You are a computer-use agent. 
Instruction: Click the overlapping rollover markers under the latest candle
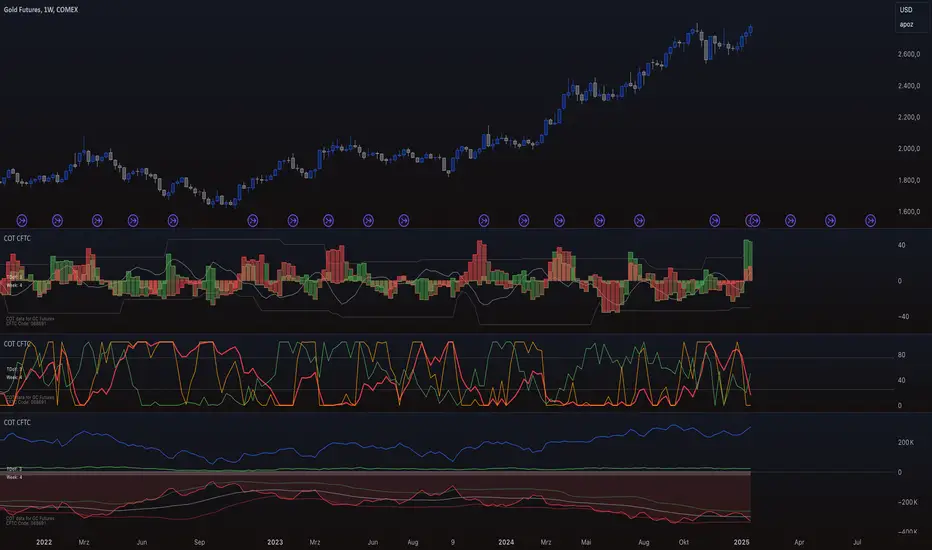(x=752, y=221)
